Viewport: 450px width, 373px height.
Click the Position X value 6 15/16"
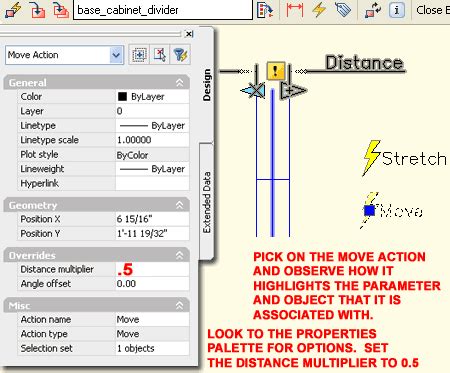tap(152, 219)
